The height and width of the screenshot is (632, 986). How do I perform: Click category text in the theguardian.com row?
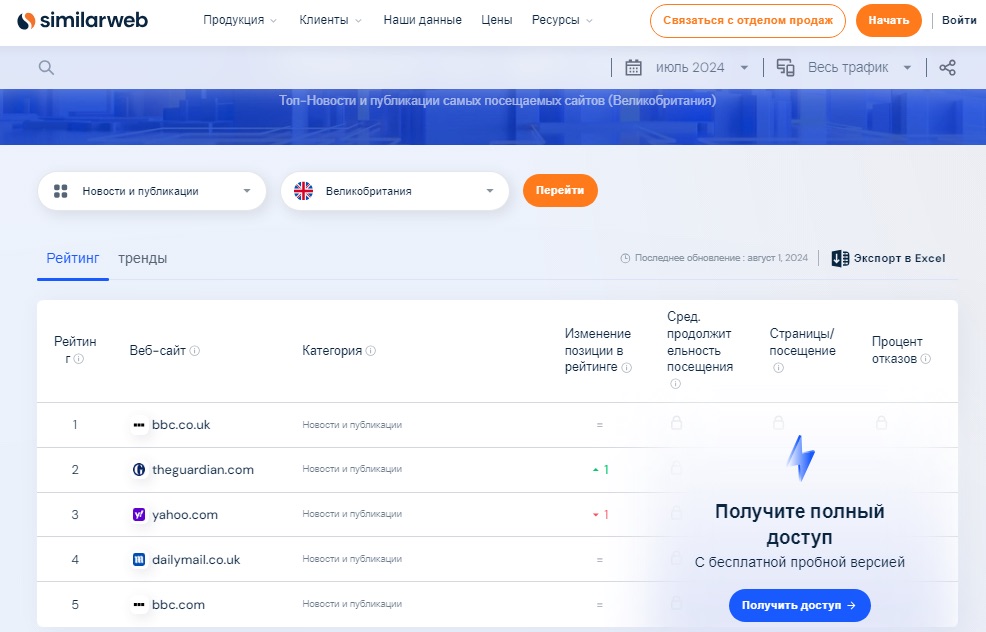(x=352, y=469)
